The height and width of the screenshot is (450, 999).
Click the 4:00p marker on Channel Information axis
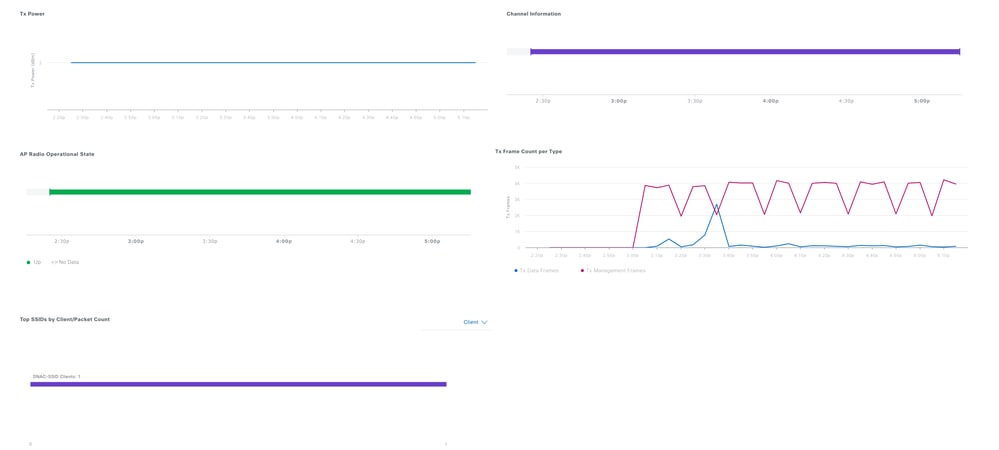coord(770,101)
